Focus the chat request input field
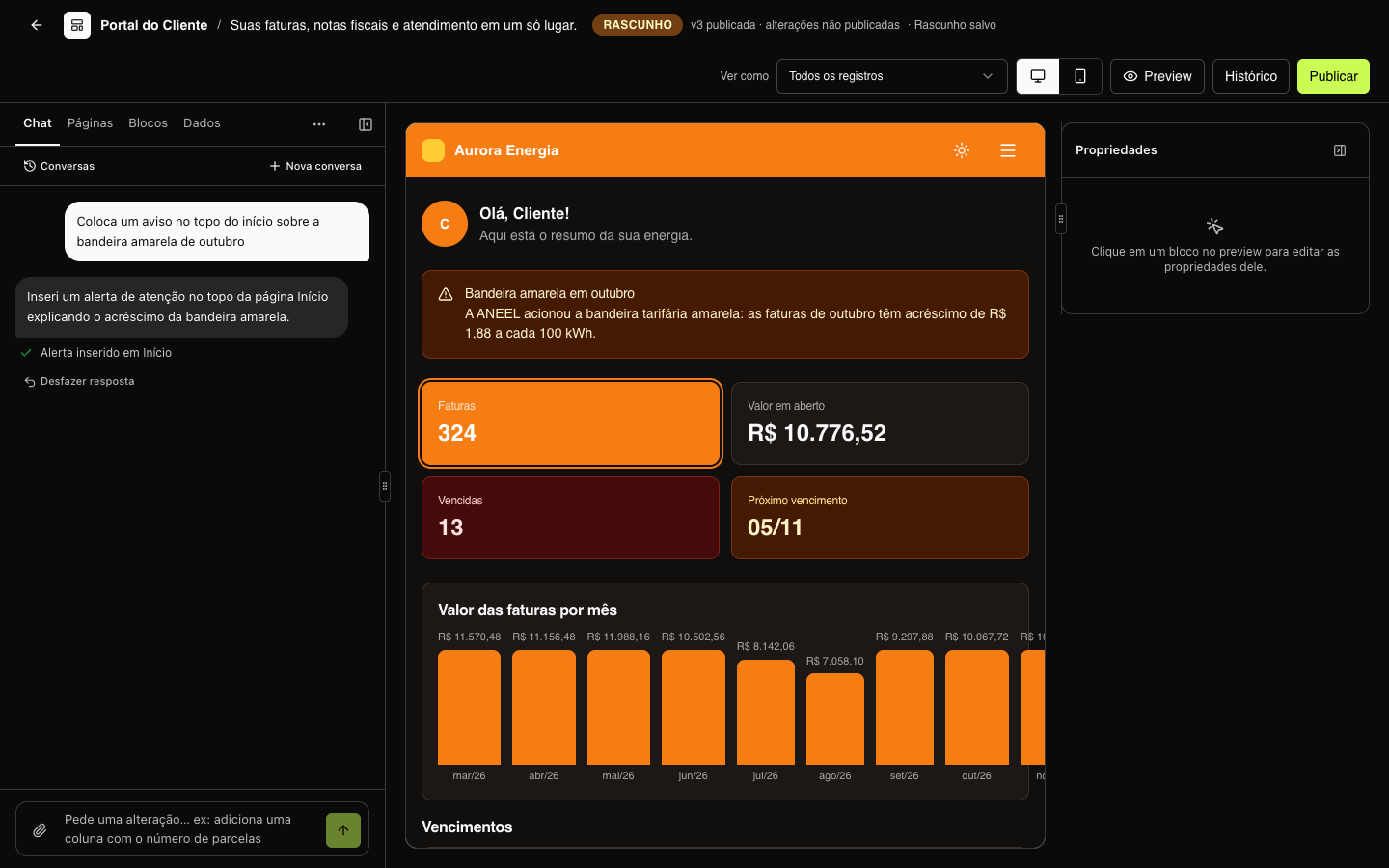Image resolution: width=1389 pixels, height=868 pixels. [189, 829]
